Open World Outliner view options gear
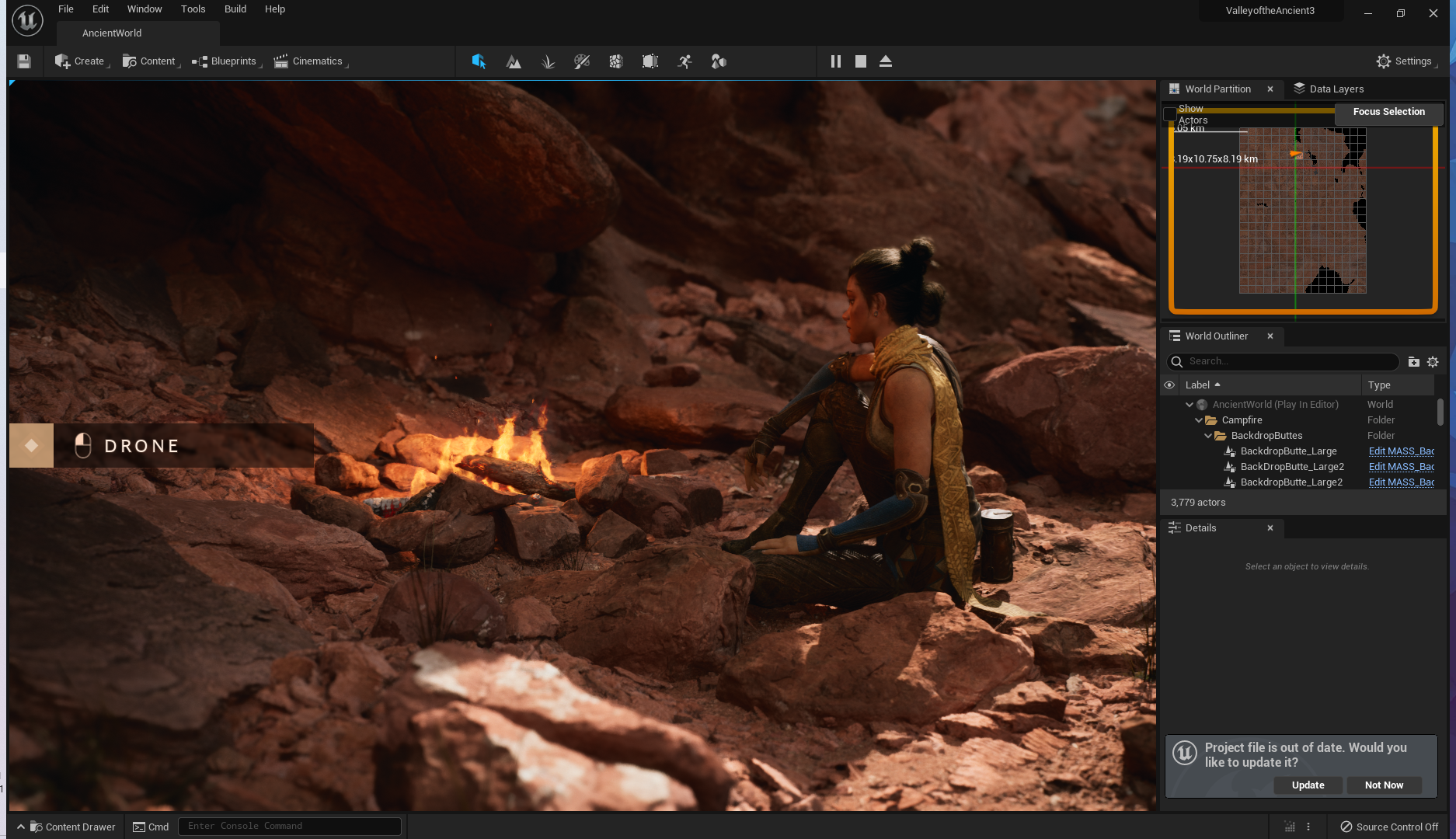The width and height of the screenshot is (1456, 839). [x=1433, y=362]
